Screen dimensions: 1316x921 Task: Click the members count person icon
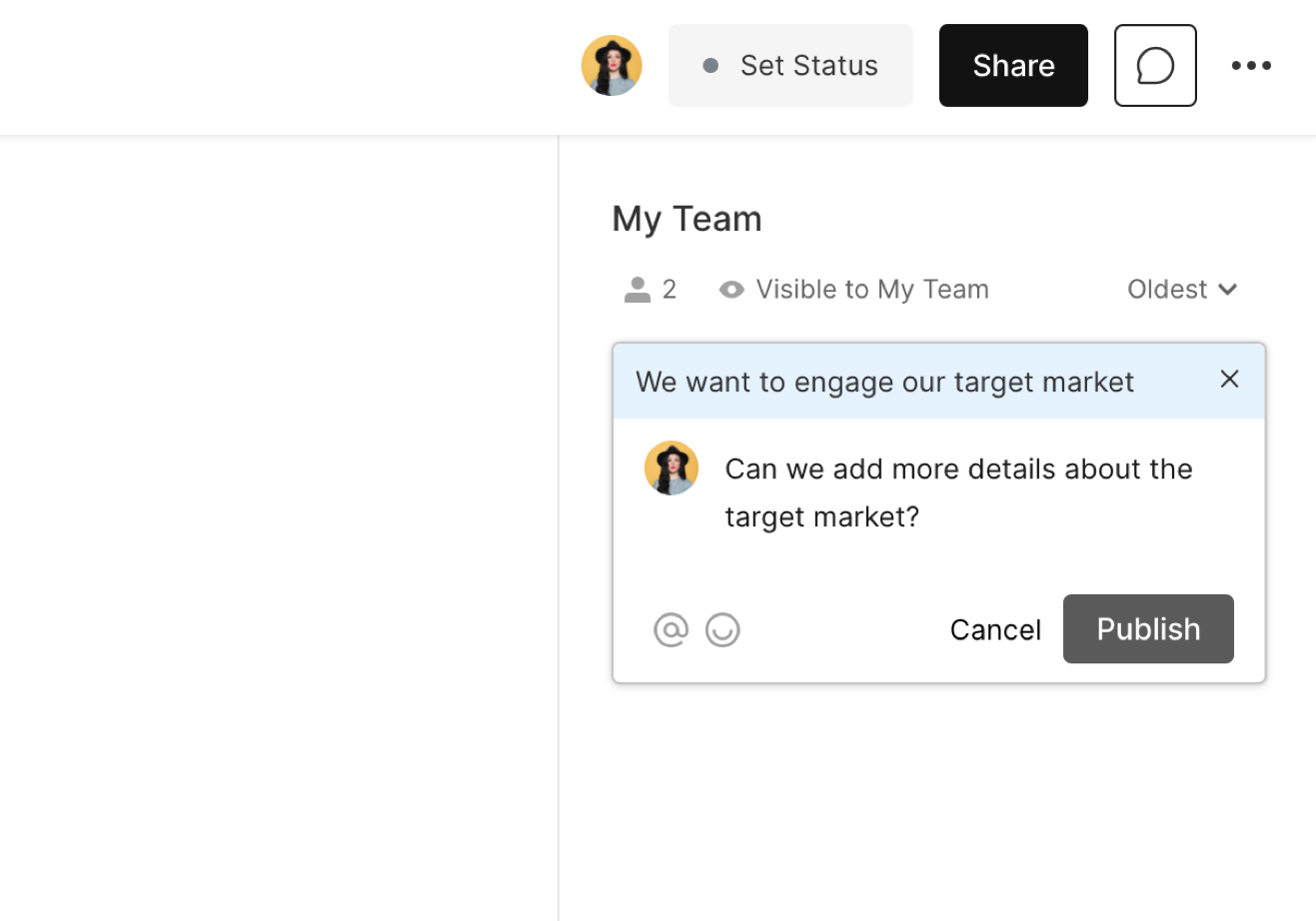click(x=638, y=290)
